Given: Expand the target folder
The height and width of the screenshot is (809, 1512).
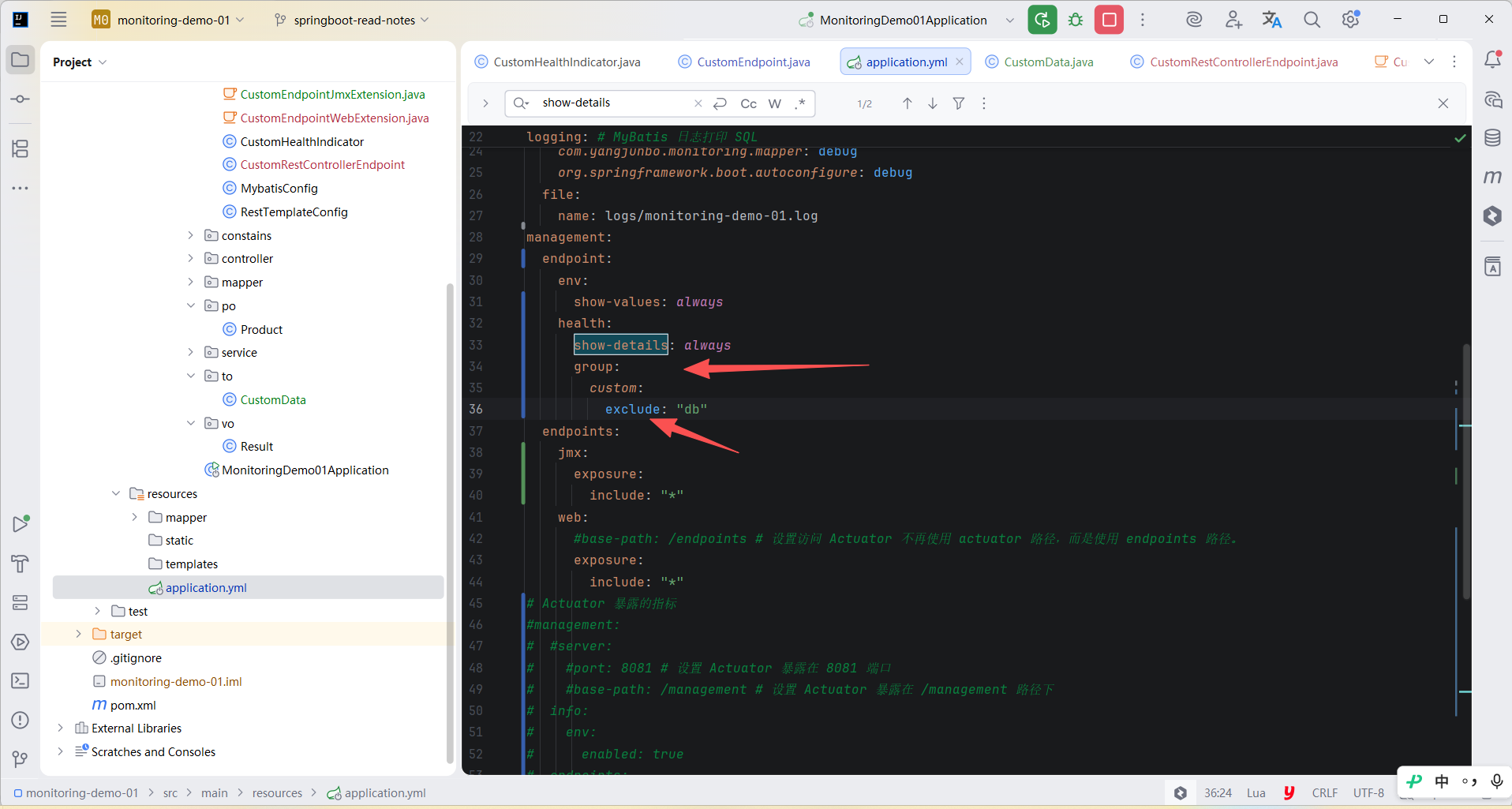Looking at the screenshot, I should (x=78, y=634).
